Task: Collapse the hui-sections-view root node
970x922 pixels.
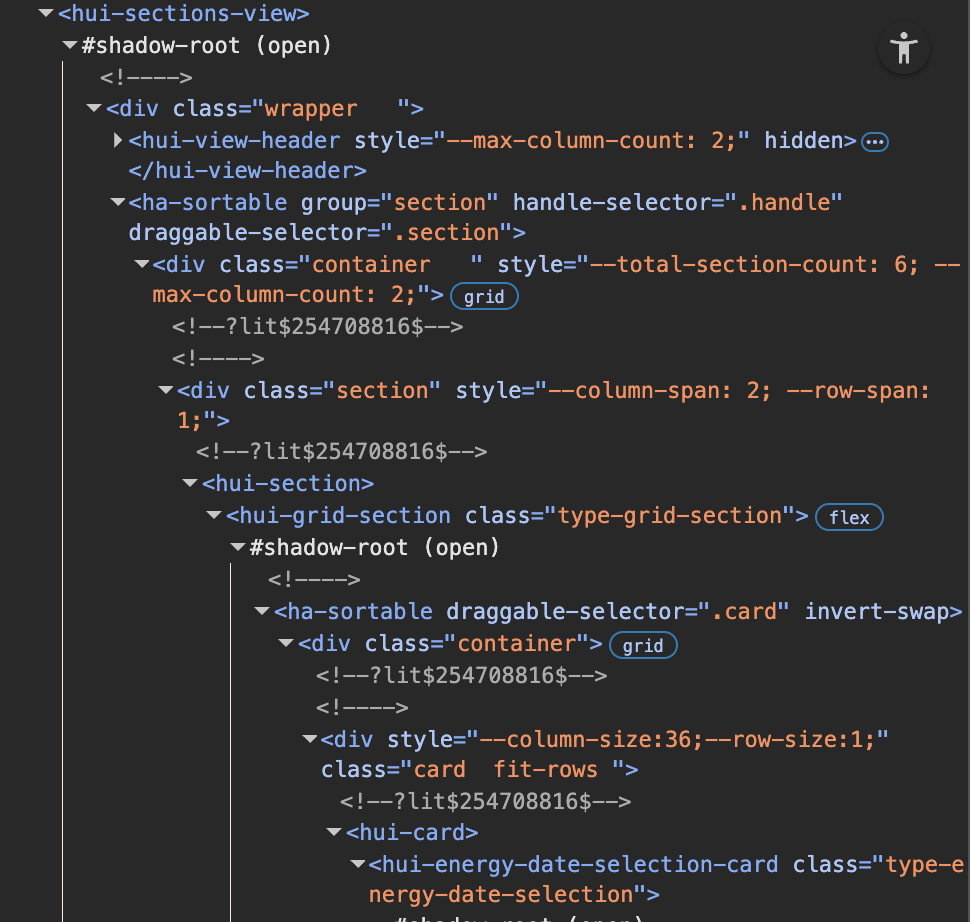Action: pyautogui.click(x=45, y=14)
